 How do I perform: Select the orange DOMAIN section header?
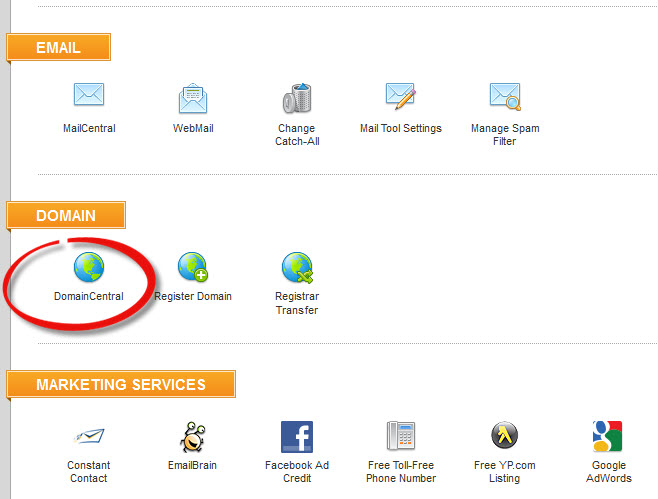[x=66, y=216]
